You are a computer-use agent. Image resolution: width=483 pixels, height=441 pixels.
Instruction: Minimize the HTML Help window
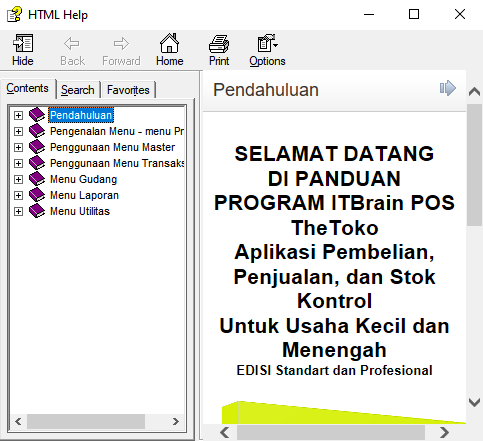click(x=369, y=14)
